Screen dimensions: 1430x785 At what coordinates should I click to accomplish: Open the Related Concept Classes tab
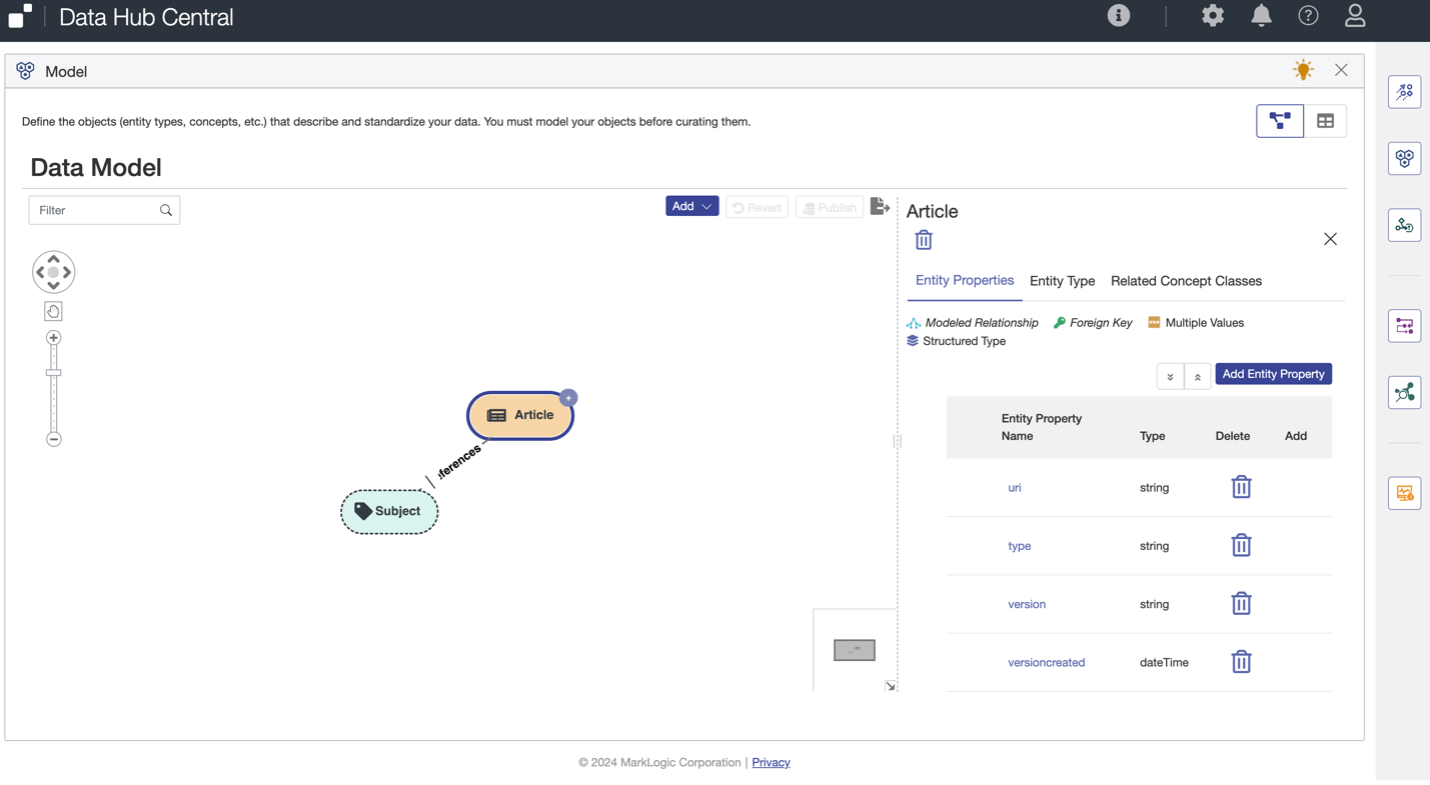(x=1185, y=281)
